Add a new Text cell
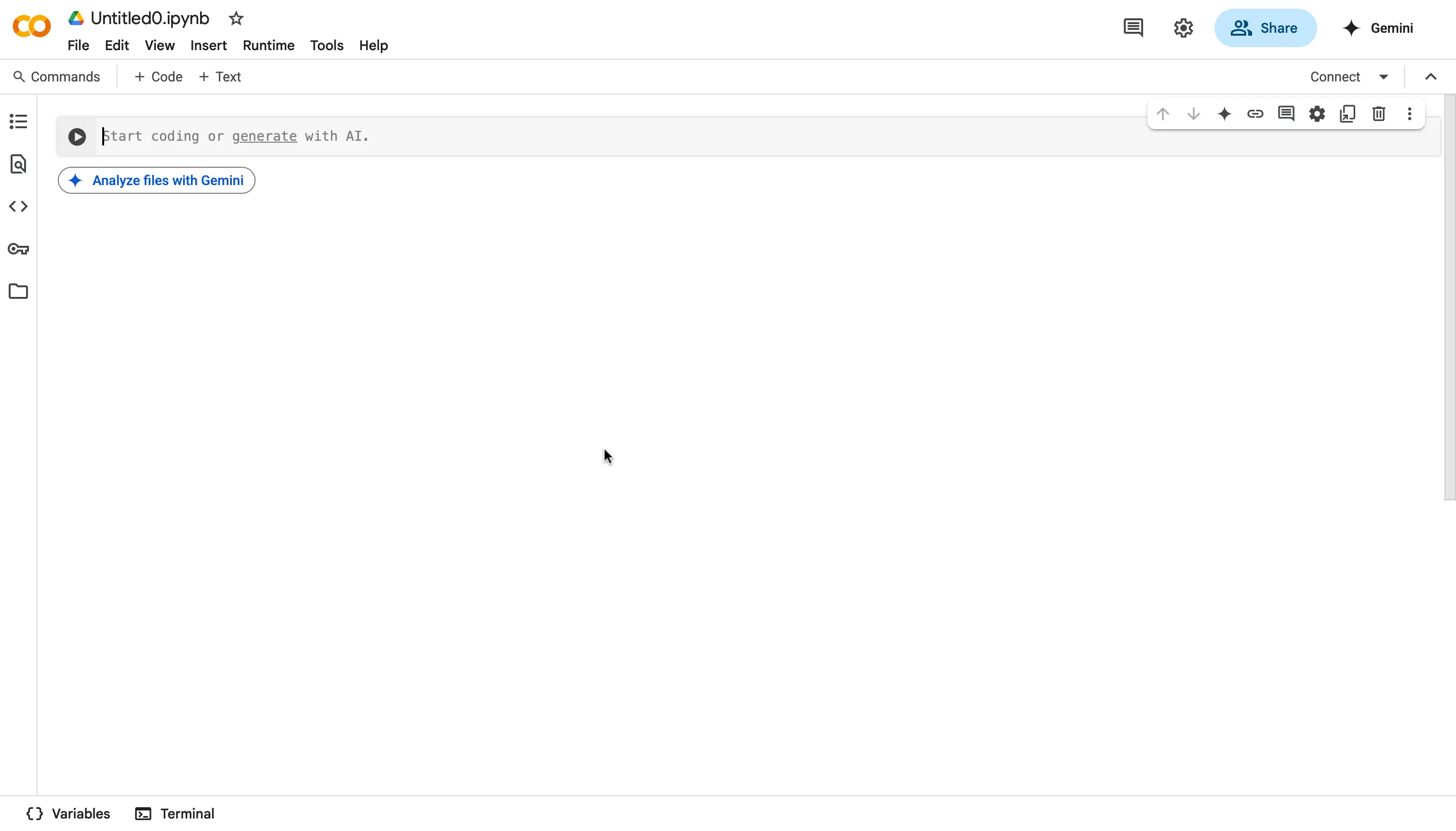 click(x=220, y=77)
